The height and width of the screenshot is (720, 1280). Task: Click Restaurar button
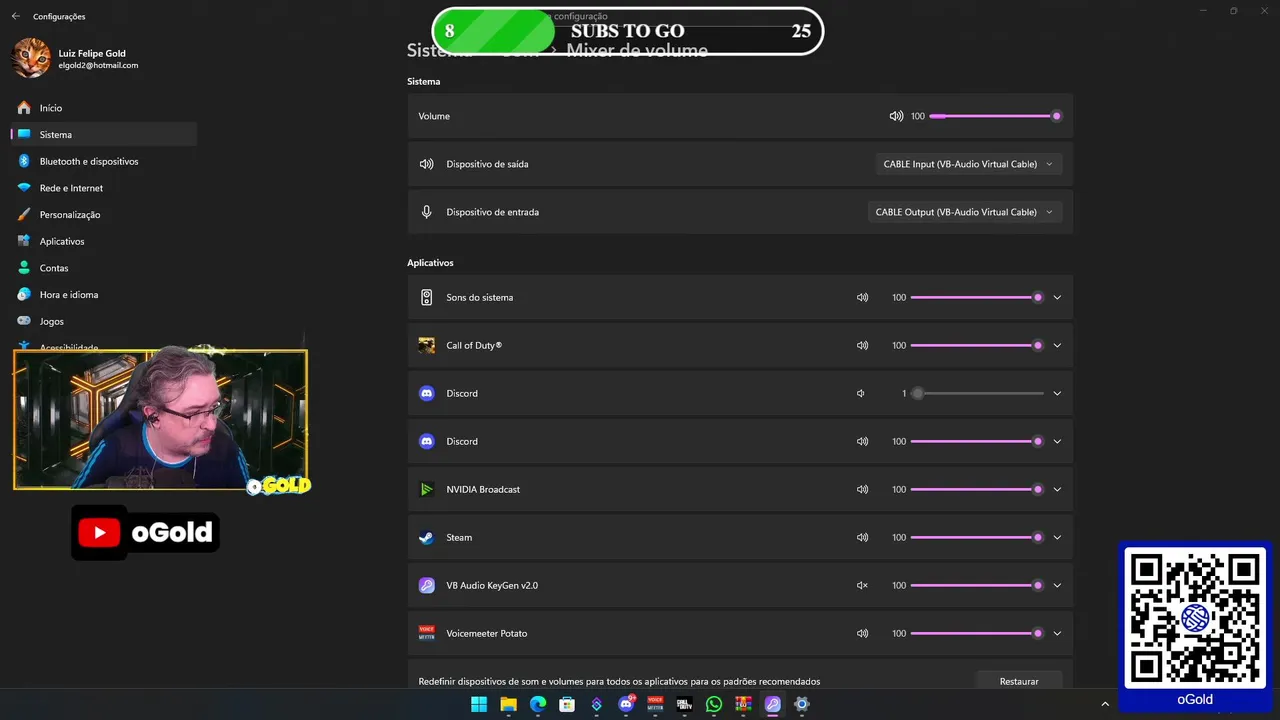coord(1019,681)
